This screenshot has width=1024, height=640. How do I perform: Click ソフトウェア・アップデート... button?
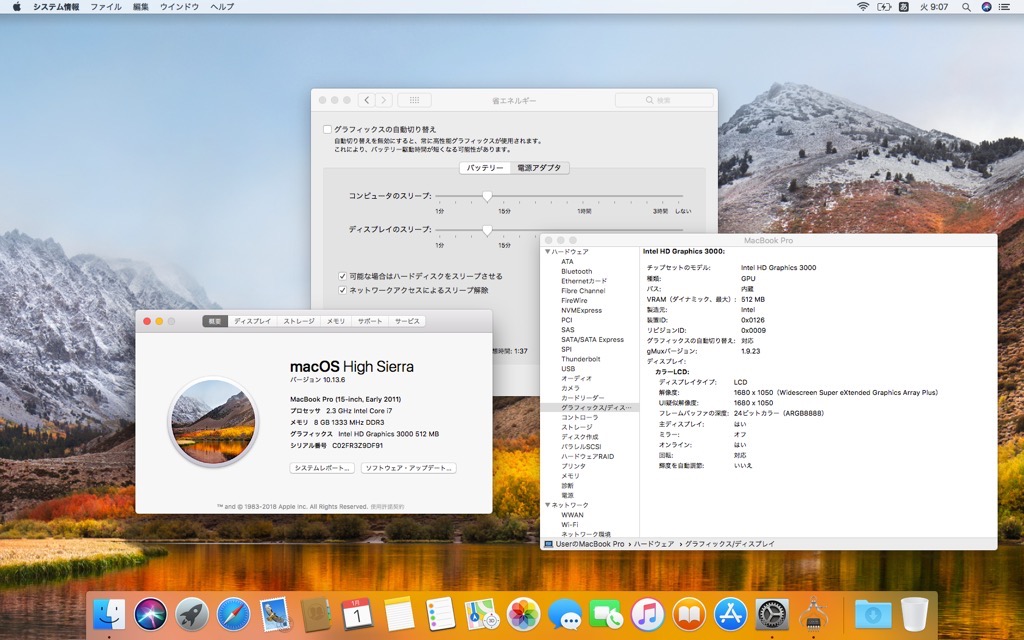click(409, 468)
